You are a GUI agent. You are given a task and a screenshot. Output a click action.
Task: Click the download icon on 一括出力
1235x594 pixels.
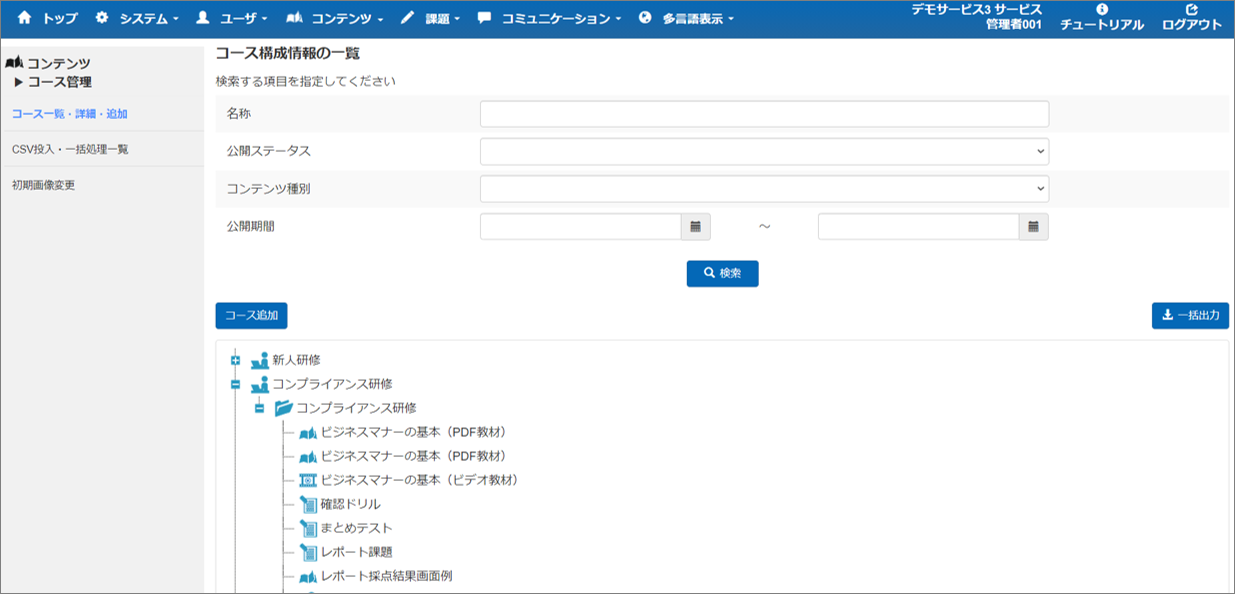click(1167, 315)
